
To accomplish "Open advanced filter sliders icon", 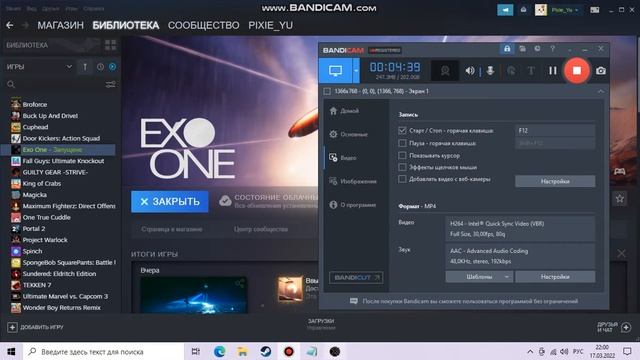I will (110, 84).
